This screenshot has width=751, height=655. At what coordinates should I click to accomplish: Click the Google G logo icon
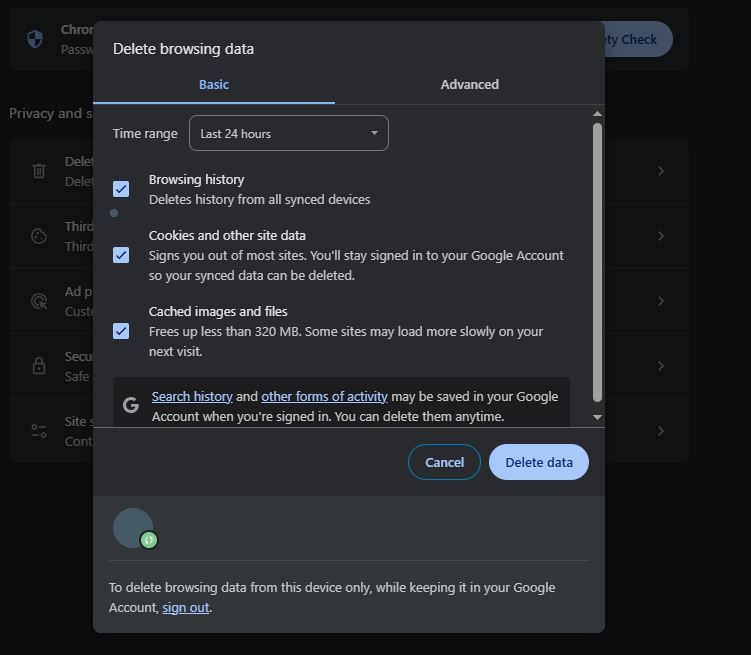tap(131, 405)
